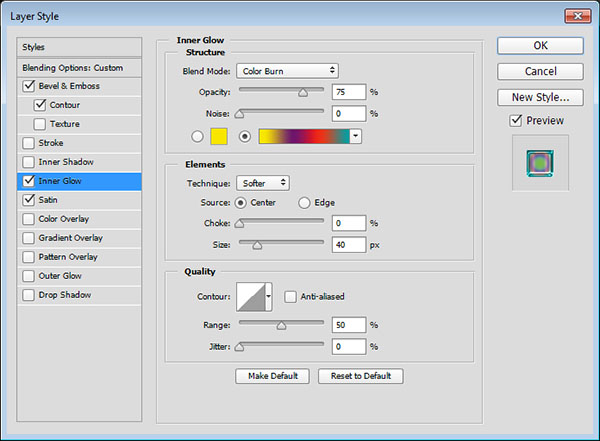Screen dimensions: 600x441
Task: Enable the Anti-aliased checkbox
Action: point(290,296)
